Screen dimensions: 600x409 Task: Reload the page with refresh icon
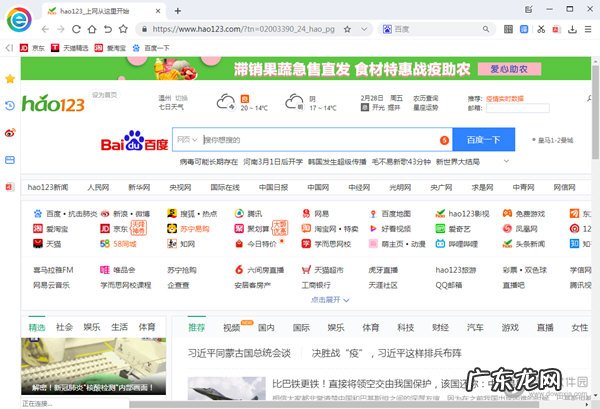[x=76, y=29]
